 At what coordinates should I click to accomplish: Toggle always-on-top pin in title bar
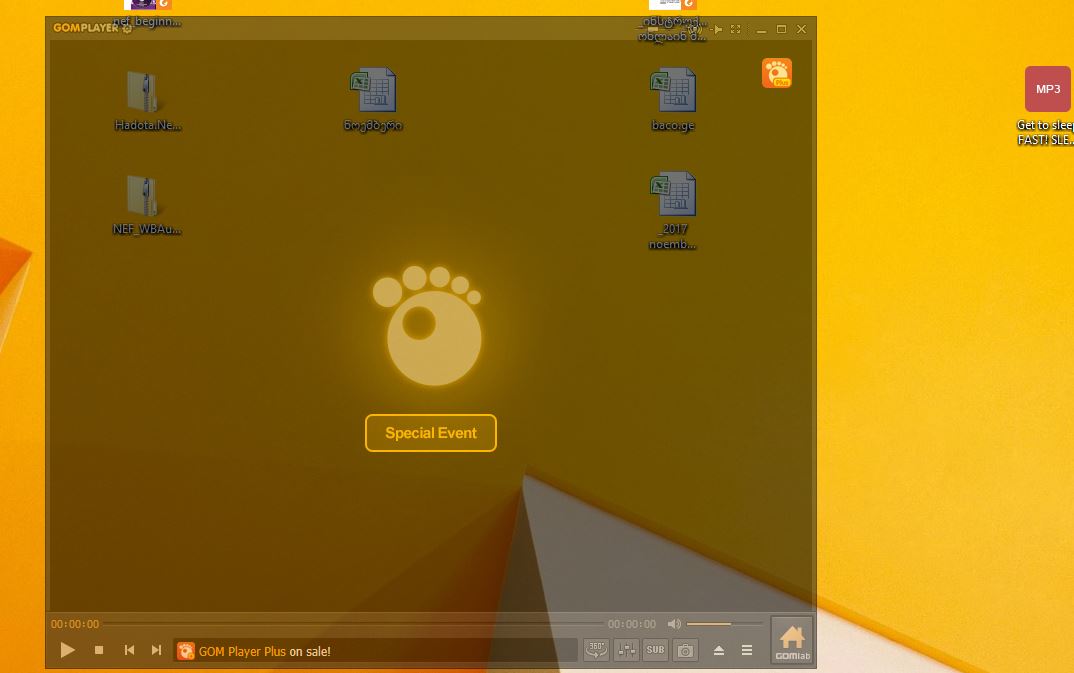pos(716,29)
